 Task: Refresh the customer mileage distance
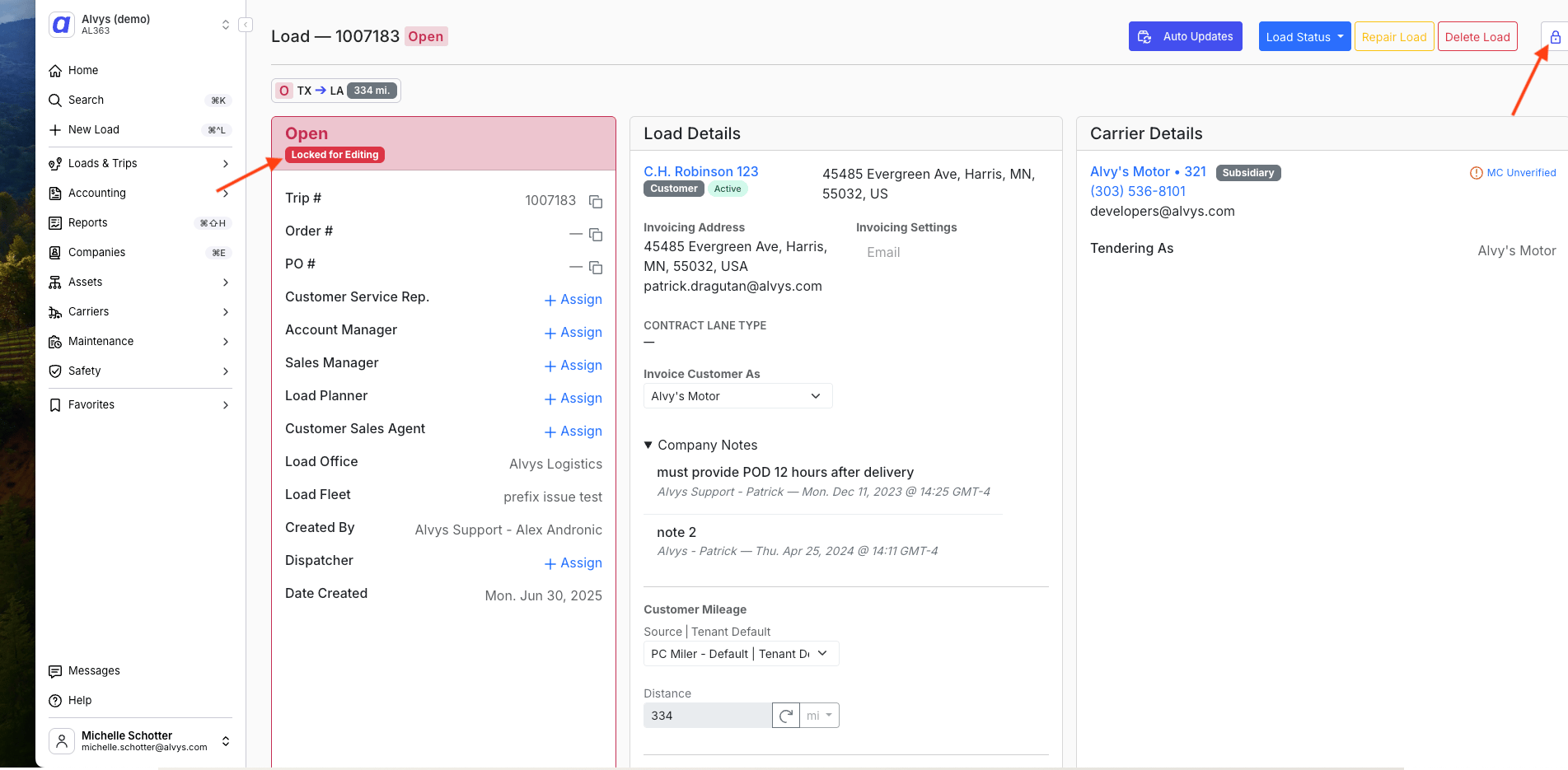tap(786, 716)
